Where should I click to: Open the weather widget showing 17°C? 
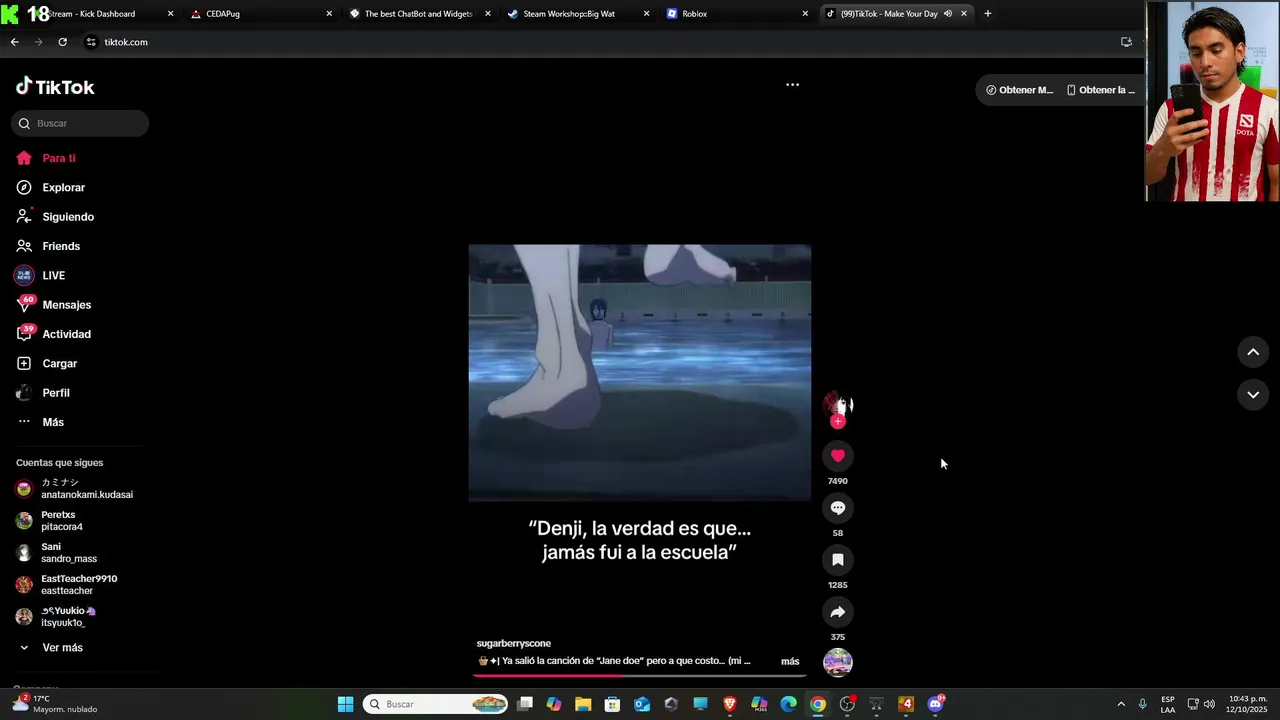point(55,704)
